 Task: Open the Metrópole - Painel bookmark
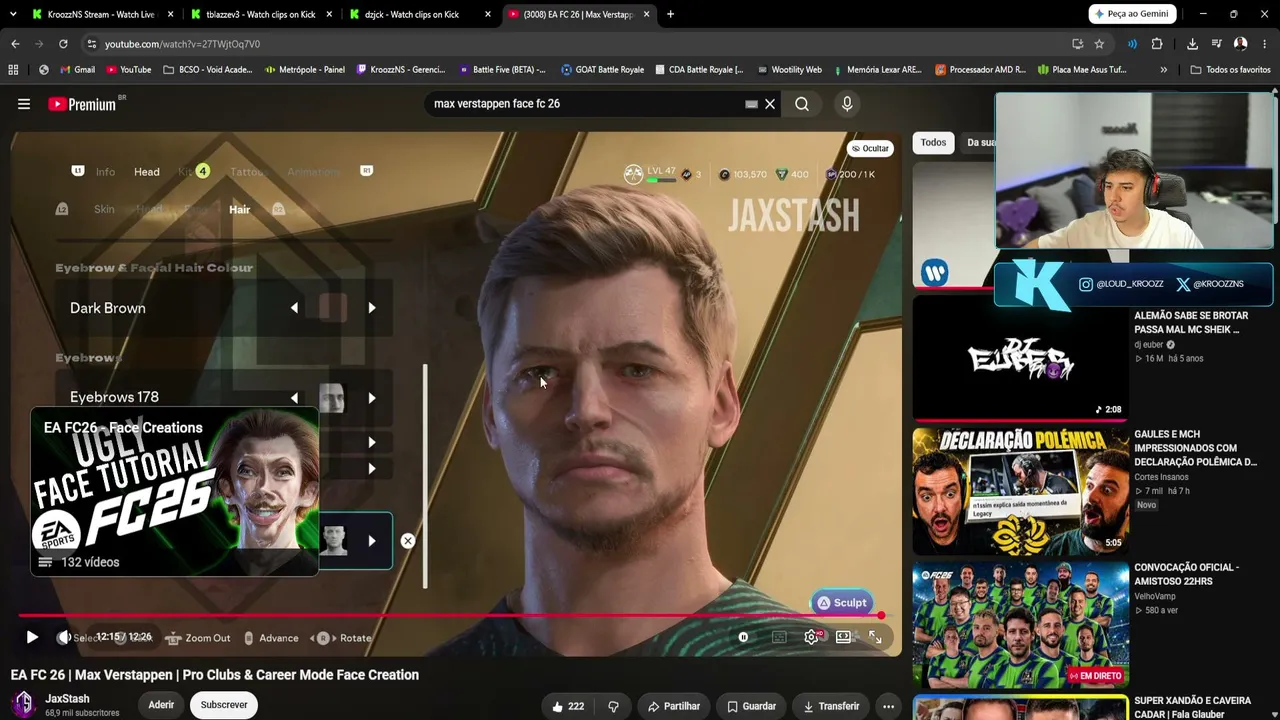tap(305, 70)
